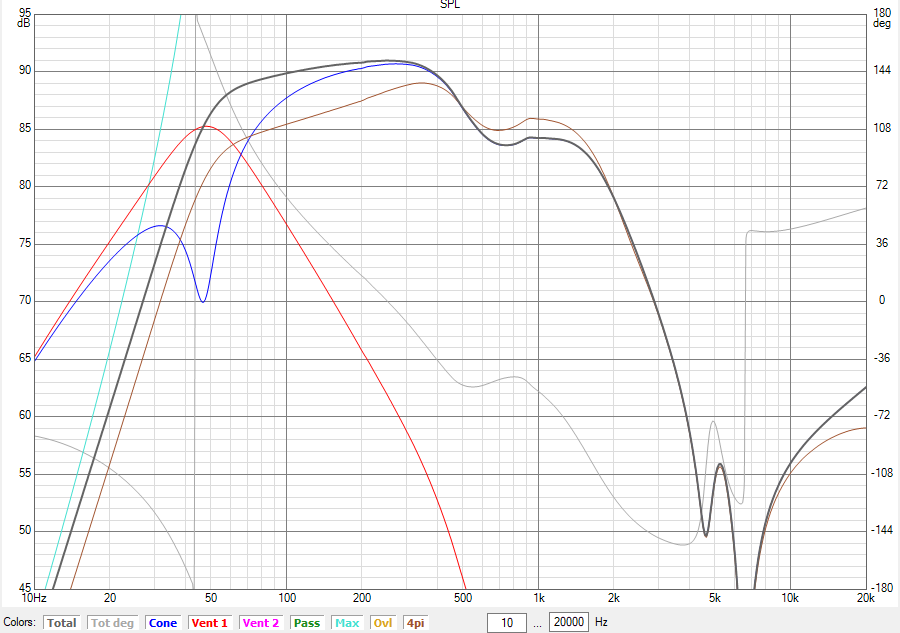900x633 pixels.
Task: Click the 85 dB axis label
Action: (25, 128)
